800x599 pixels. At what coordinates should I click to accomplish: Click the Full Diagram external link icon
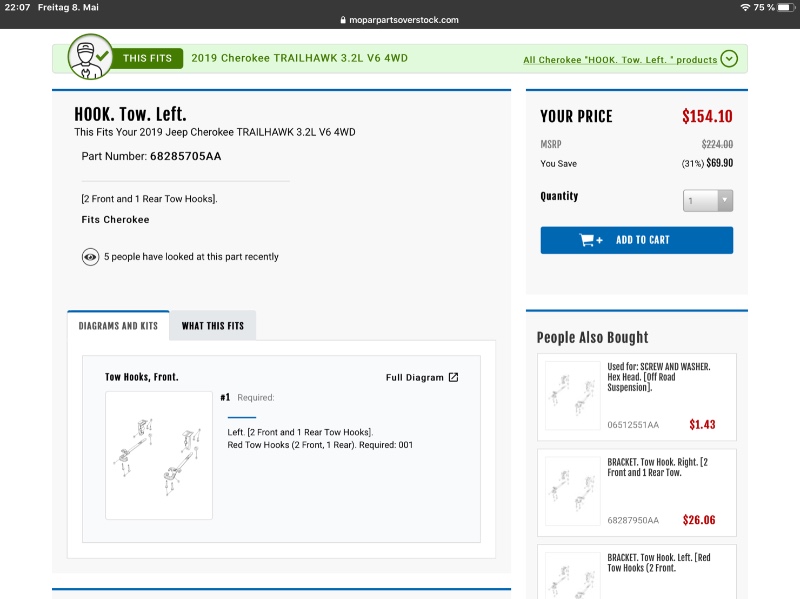(453, 378)
